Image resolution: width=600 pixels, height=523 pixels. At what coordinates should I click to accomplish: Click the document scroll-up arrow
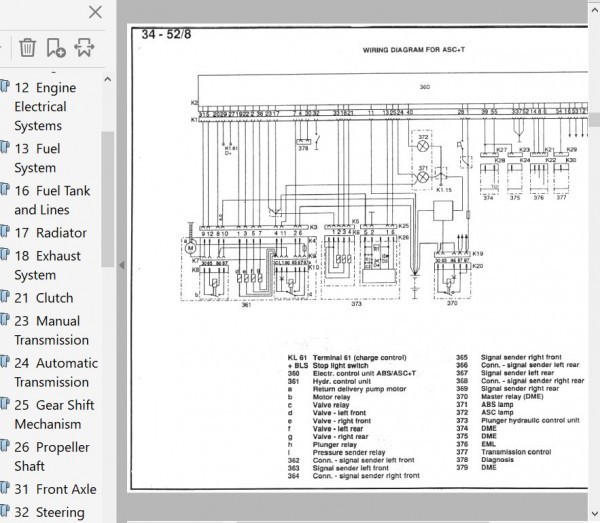point(594,11)
